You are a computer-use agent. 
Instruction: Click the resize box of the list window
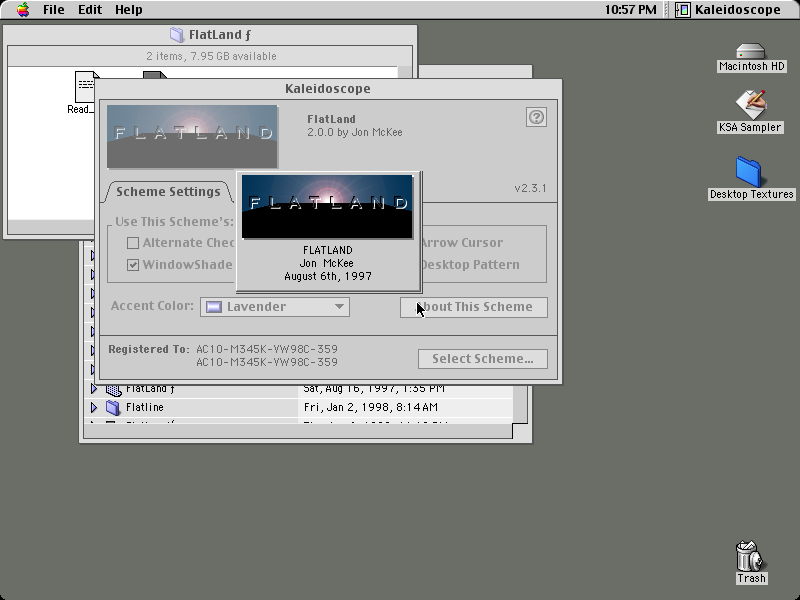pos(520,431)
